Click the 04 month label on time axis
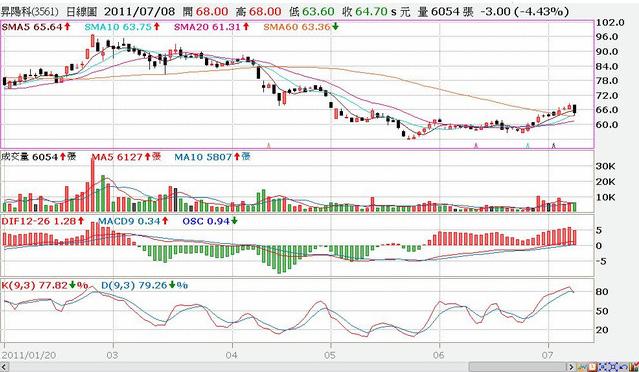The image size is (639, 372). [232, 355]
